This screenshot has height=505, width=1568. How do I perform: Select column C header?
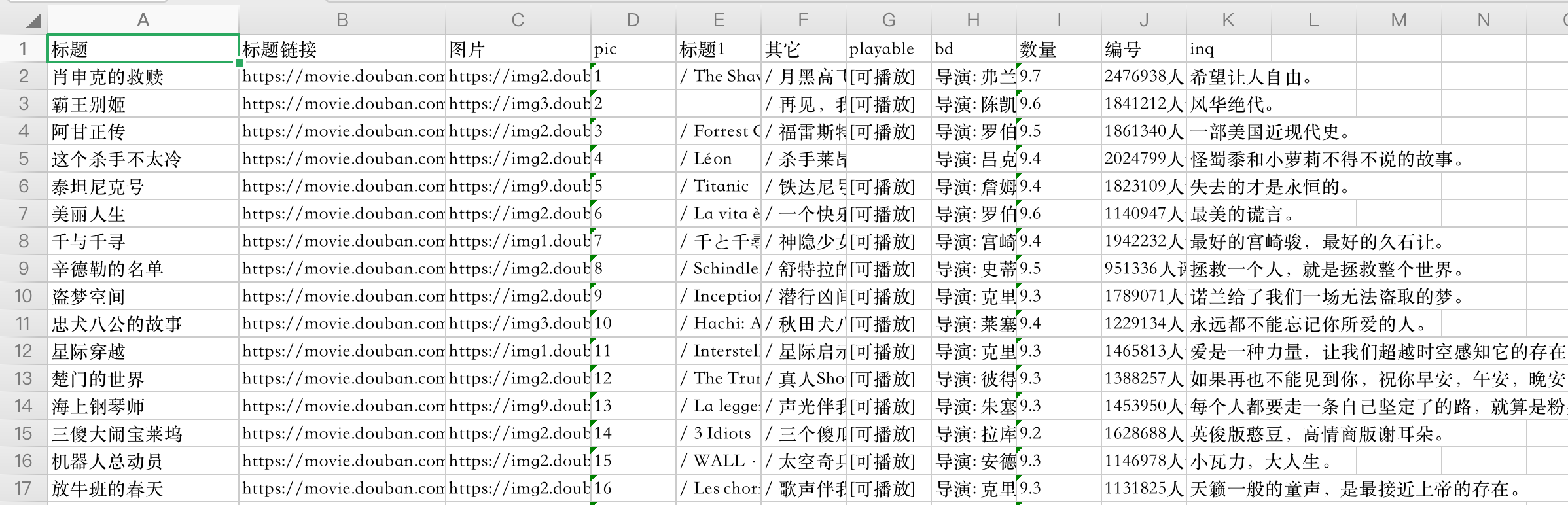518,20
